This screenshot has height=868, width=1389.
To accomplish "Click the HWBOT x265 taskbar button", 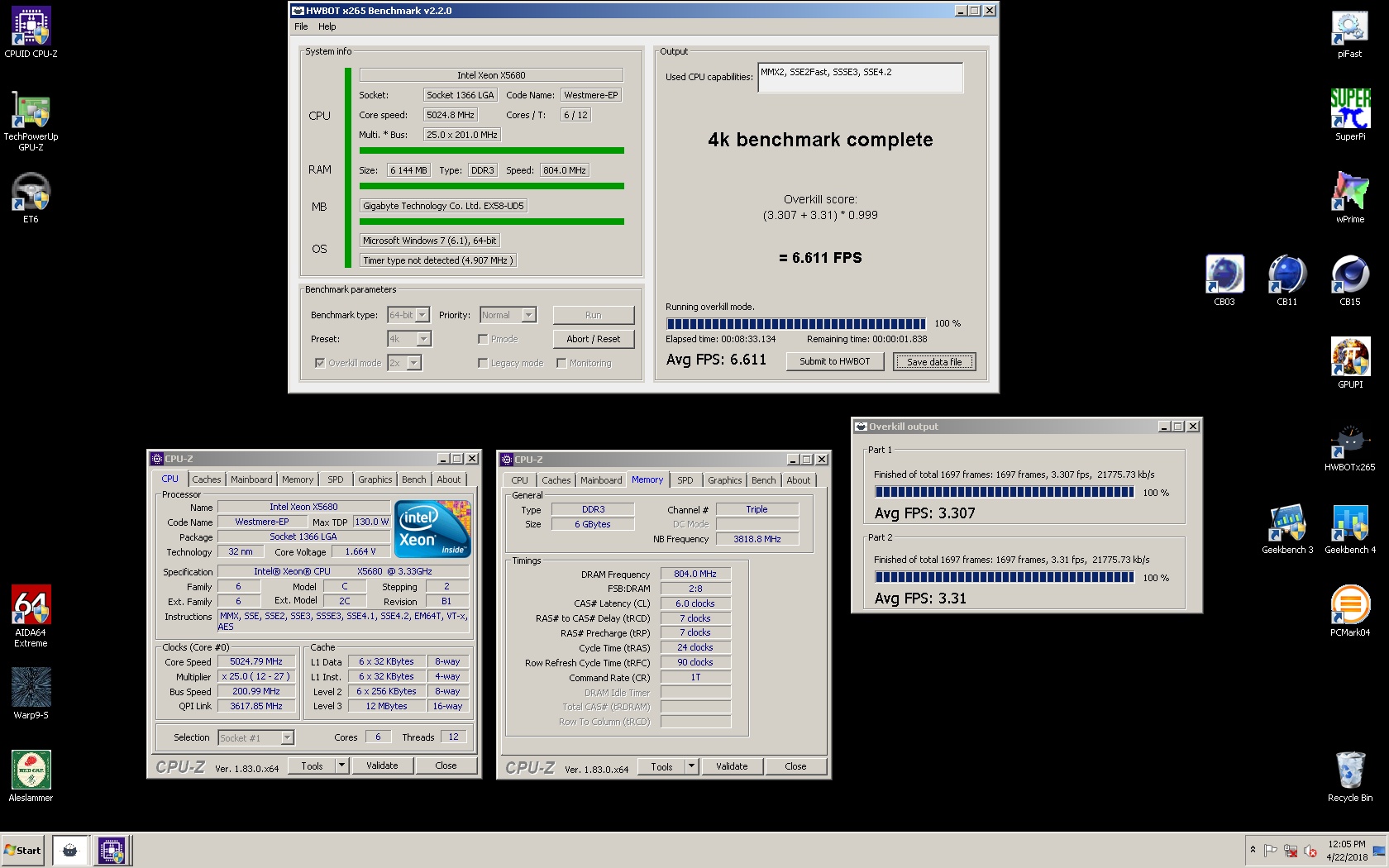I will pos(70,850).
